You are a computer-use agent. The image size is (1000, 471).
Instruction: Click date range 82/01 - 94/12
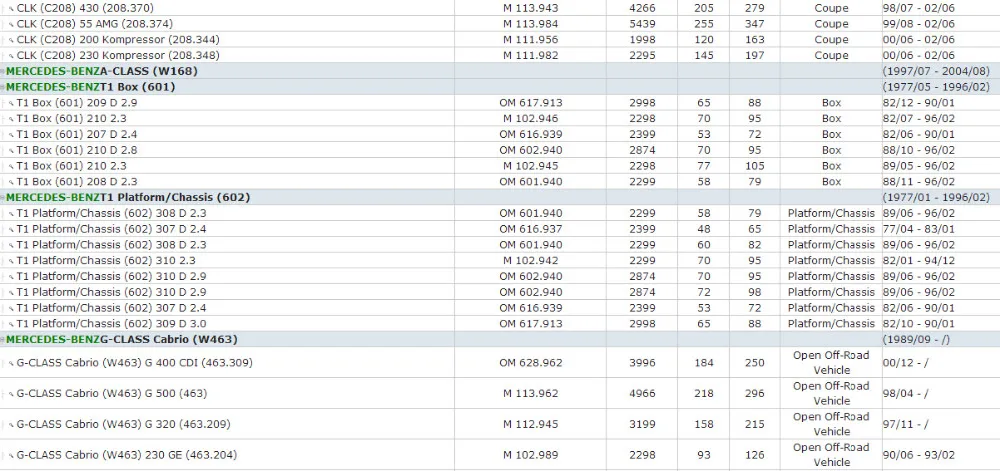click(x=919, y=261)
